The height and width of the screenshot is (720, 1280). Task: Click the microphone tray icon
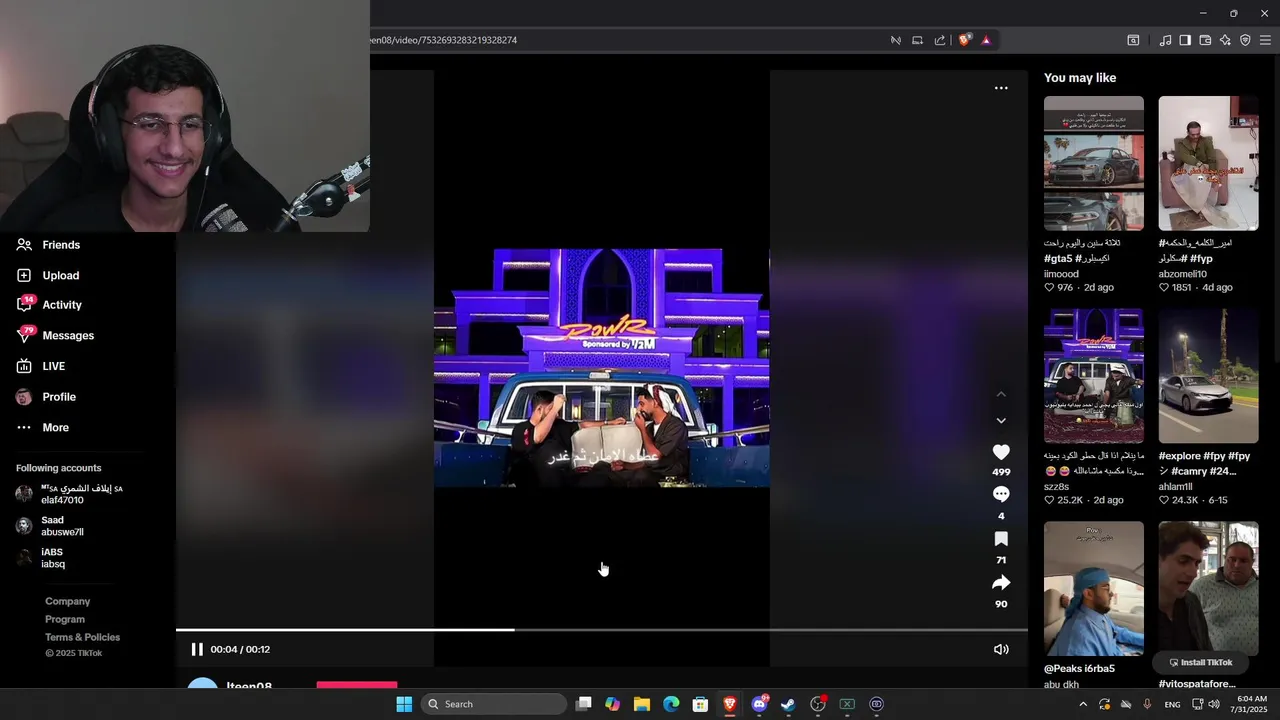[1147, 704]
